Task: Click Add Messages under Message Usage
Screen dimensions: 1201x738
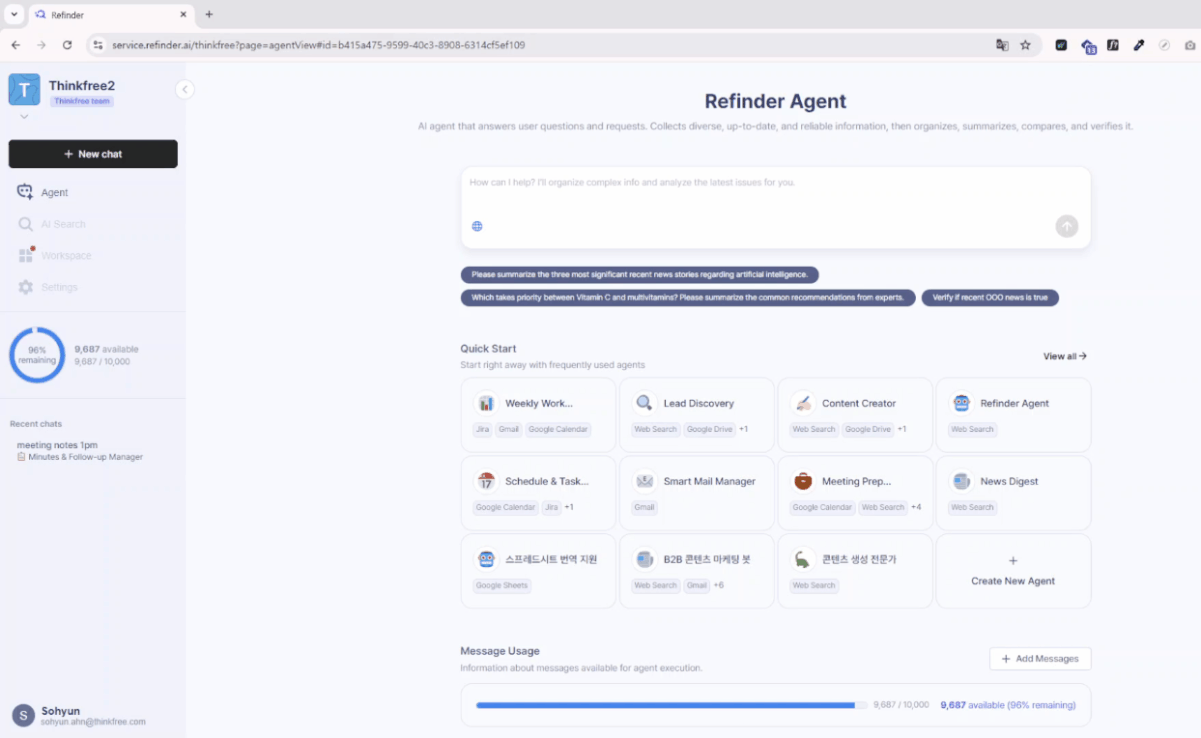Action: 1040,658
